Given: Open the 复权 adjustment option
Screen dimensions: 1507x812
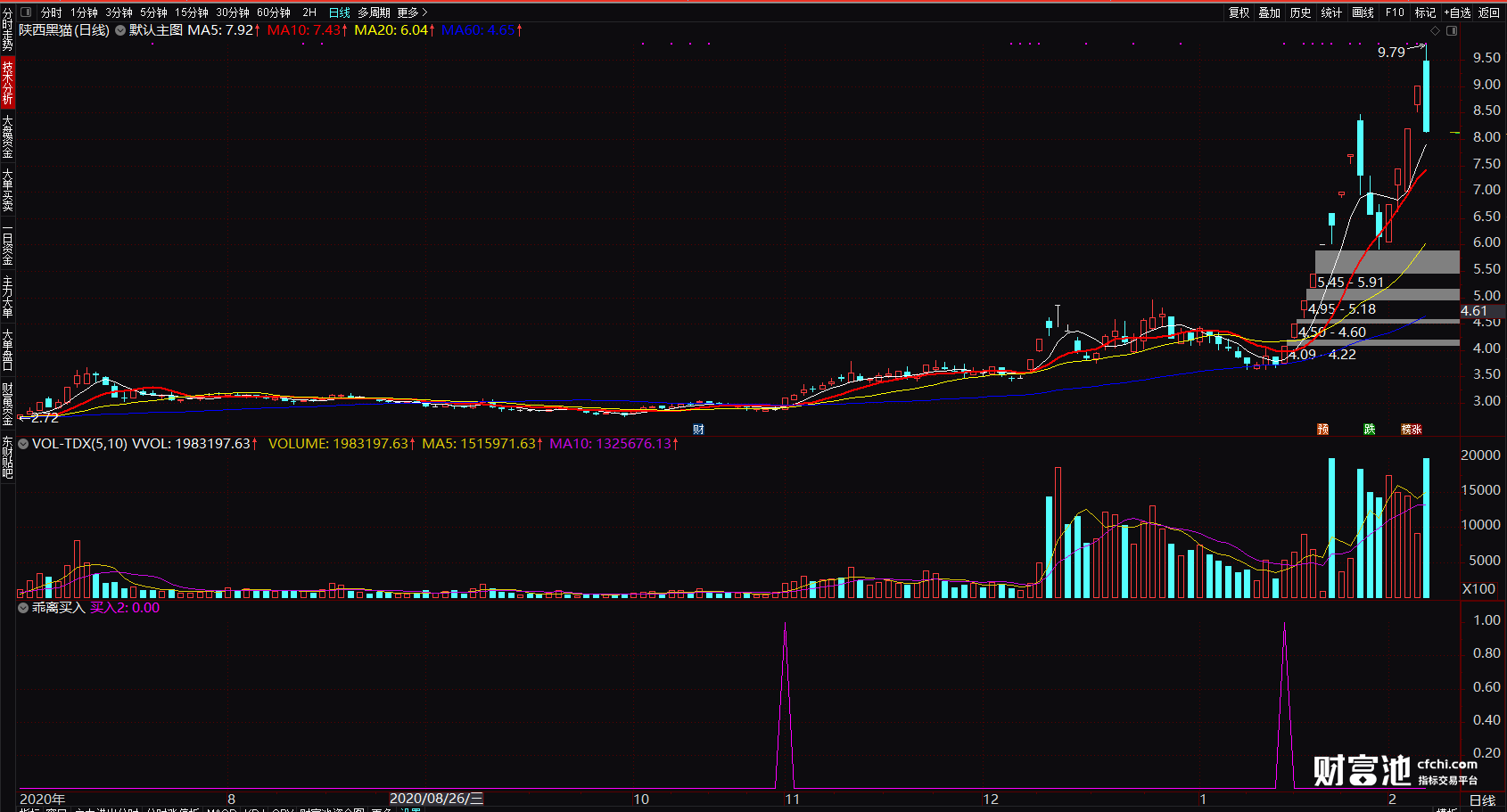Looking at the screenshot, I should 1239,12.
